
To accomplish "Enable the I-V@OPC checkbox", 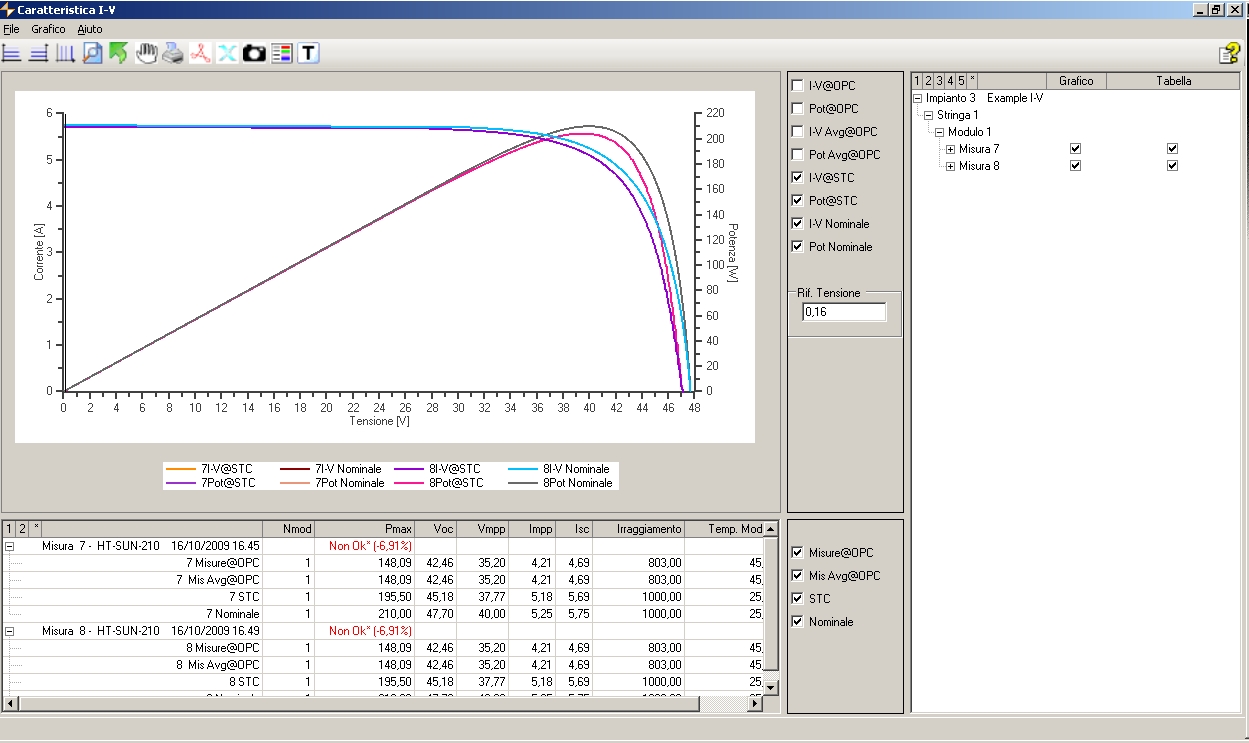I will click(797, 86).
